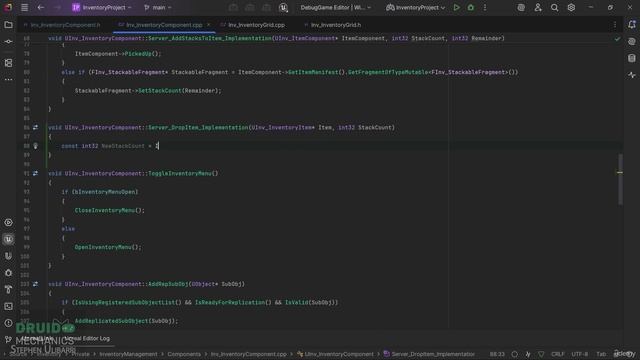Click the inspection status checkmark in editor
The image size is (640, 360).
tap(617, 39)
